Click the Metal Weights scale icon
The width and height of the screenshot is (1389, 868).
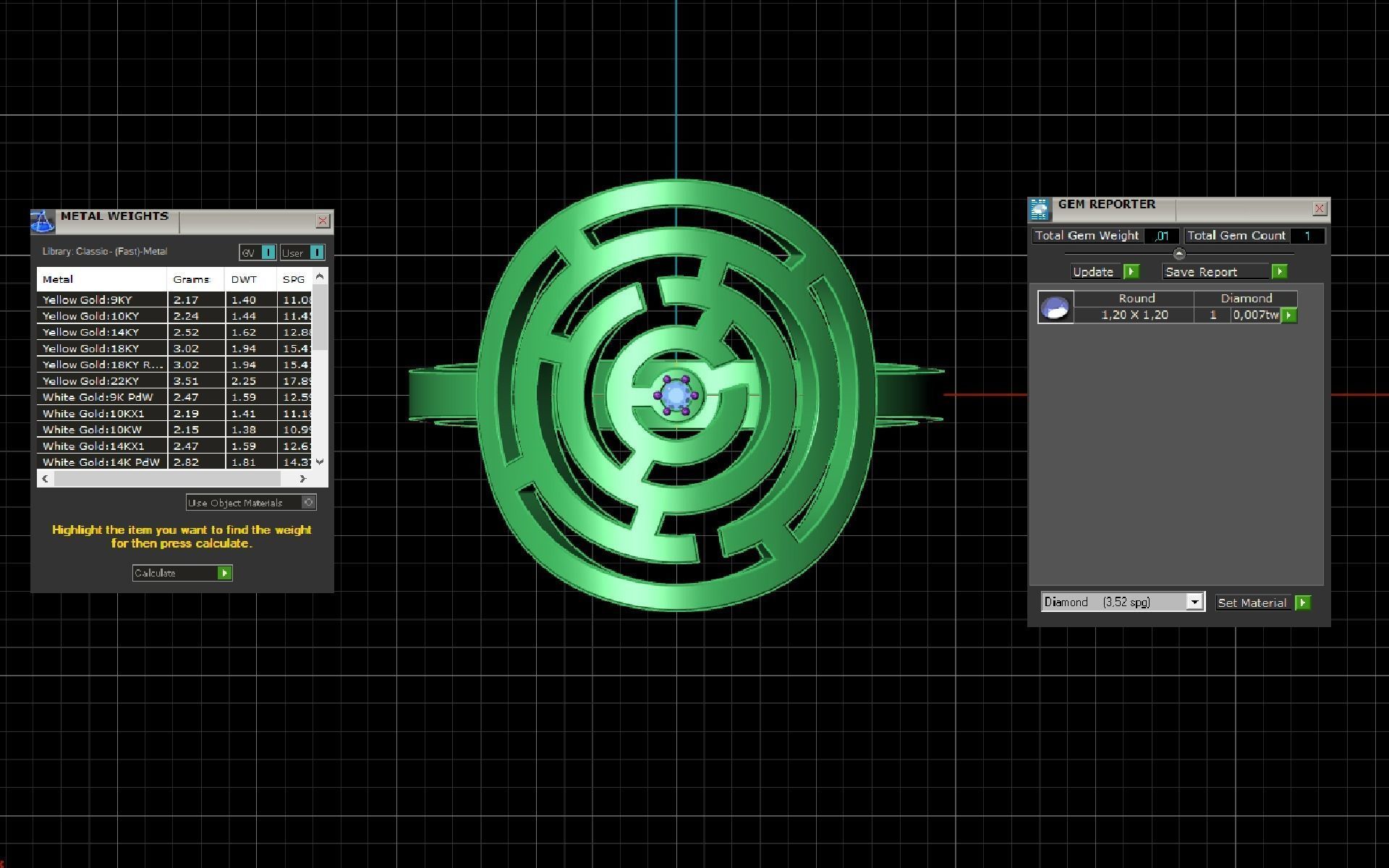pos(42,221)
